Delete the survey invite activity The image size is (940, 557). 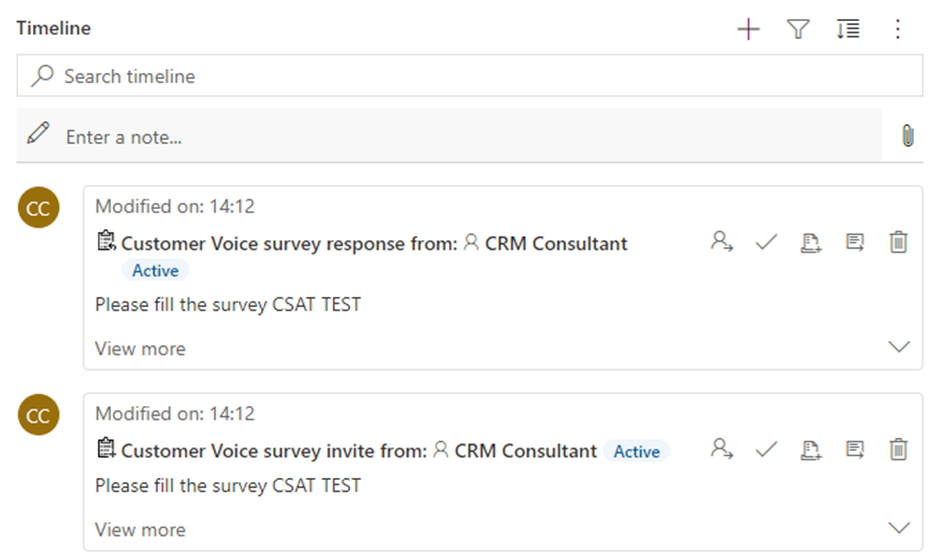tap(899, 449)
